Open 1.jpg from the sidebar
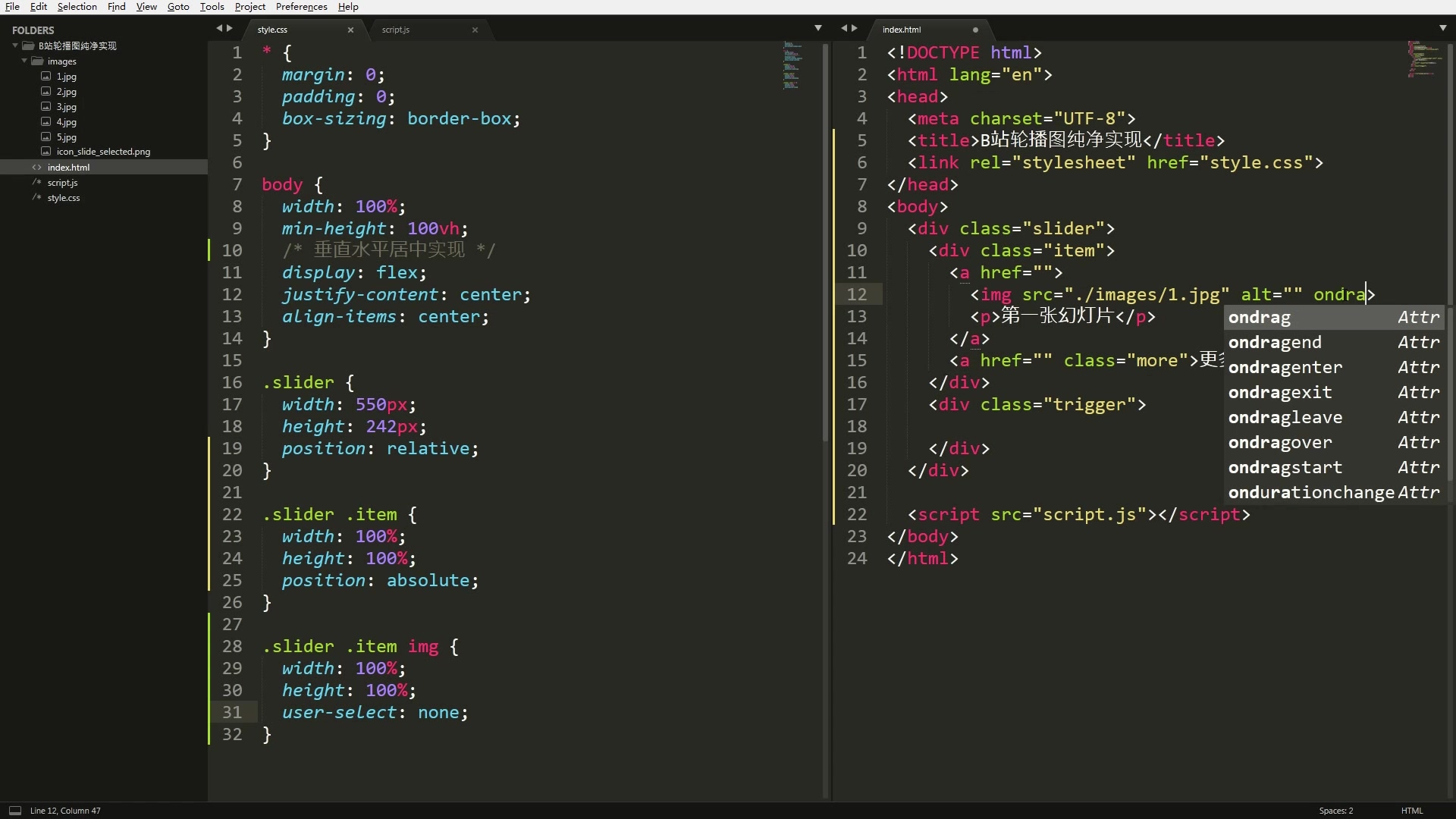The height and width of the screenshot is (819, 1456). [67, 77]
